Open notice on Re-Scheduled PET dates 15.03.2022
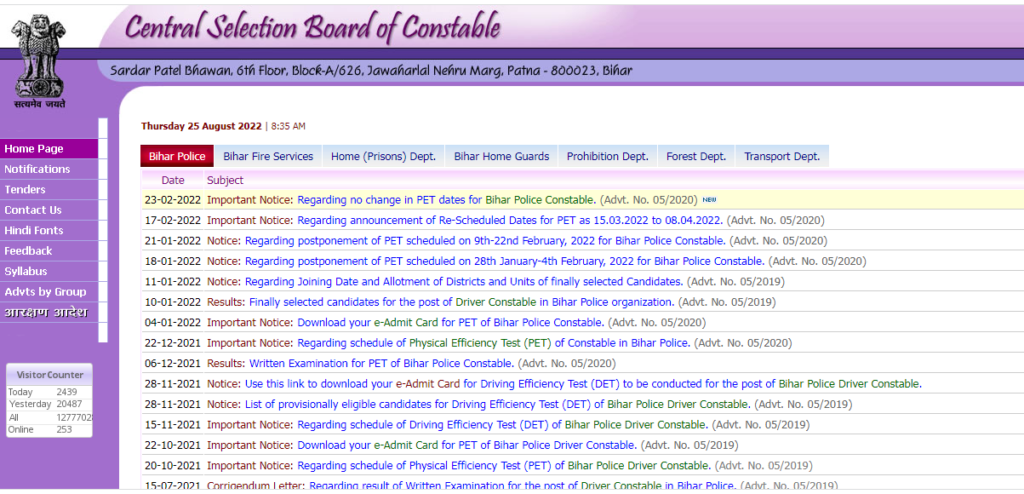The width and height of the screenshot is (1024, 494). click(x=510, y=220)
